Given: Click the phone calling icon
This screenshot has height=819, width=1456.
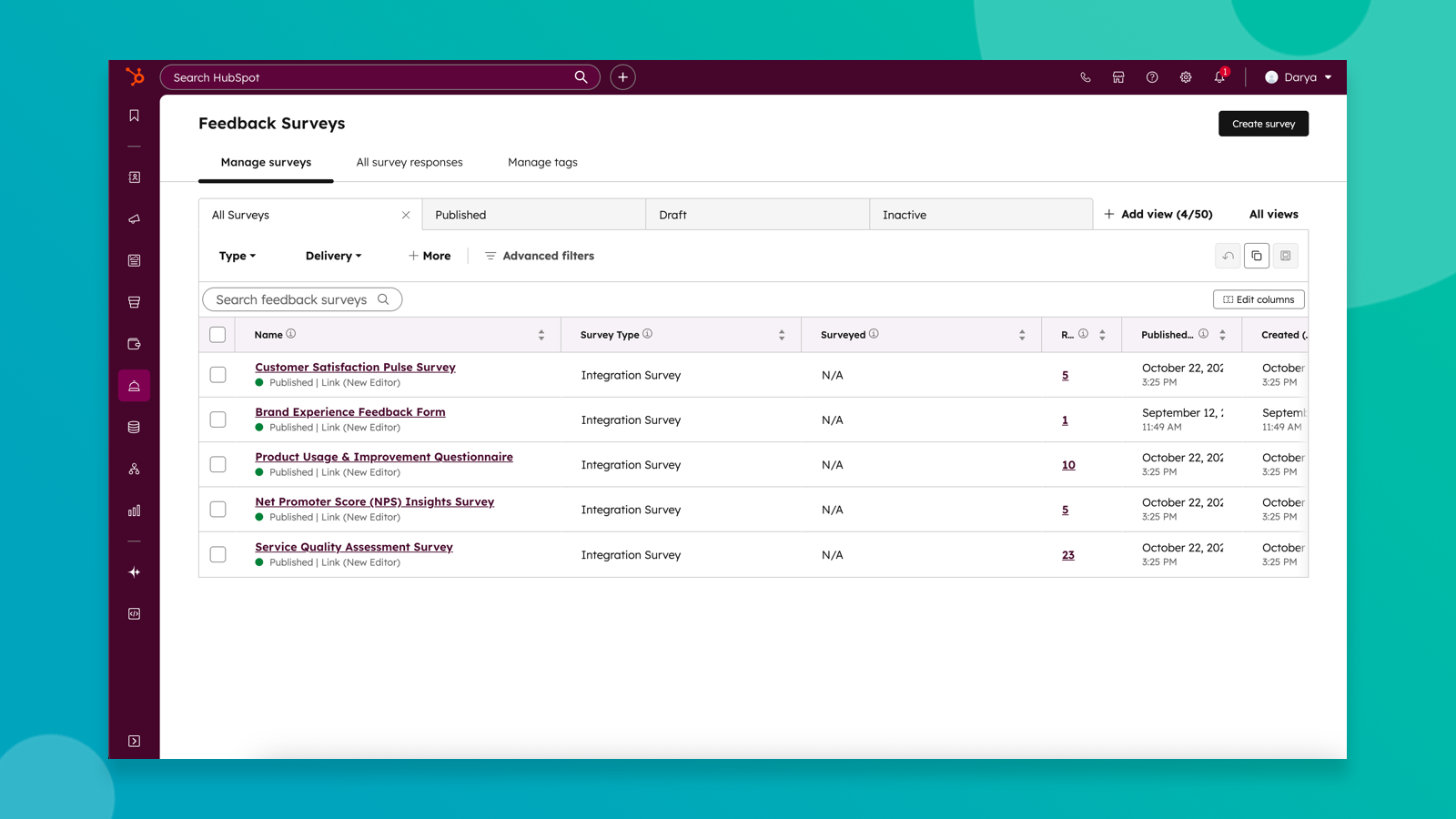Looking at the screenshot, I should pyautogui.click(x=1085, y=77).
